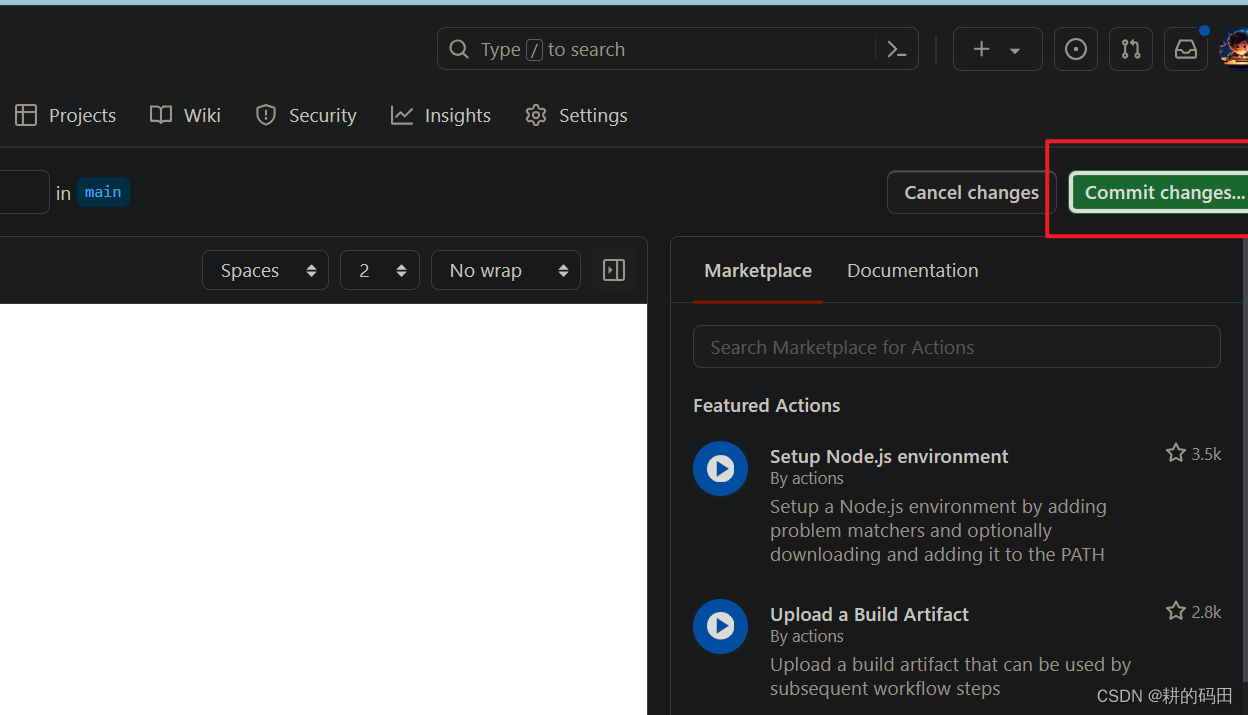Click the Wiki book icon
The image size is (1248, 715).
pos(161,115)
